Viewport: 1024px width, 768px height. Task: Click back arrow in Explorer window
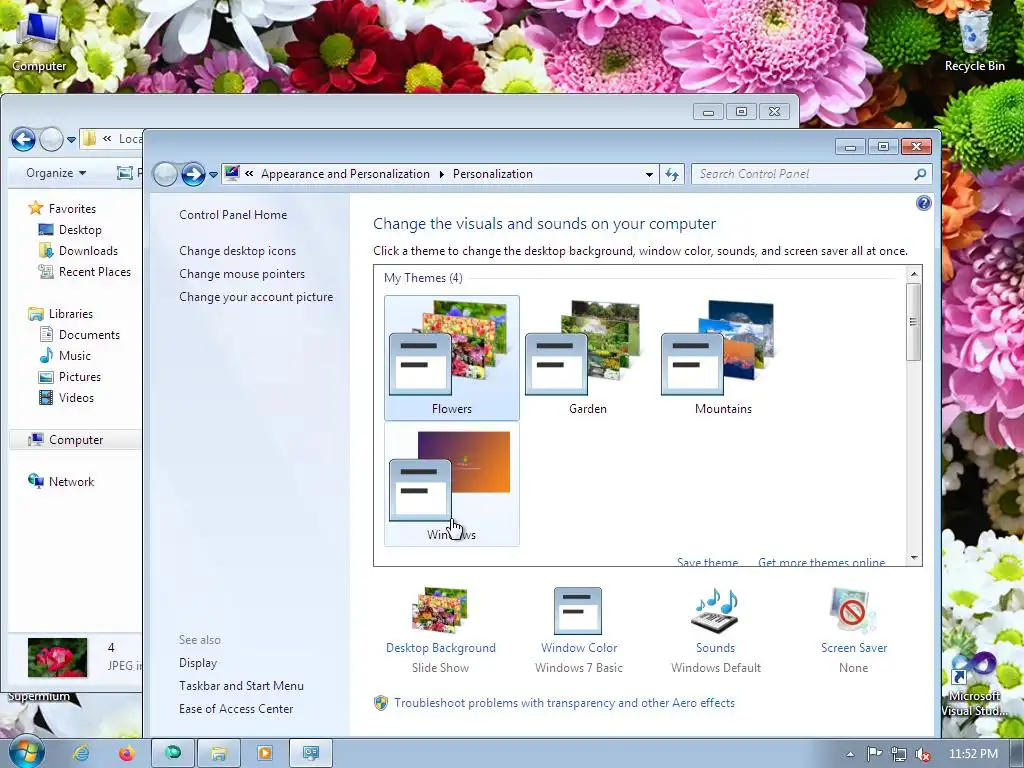point(24,139)
